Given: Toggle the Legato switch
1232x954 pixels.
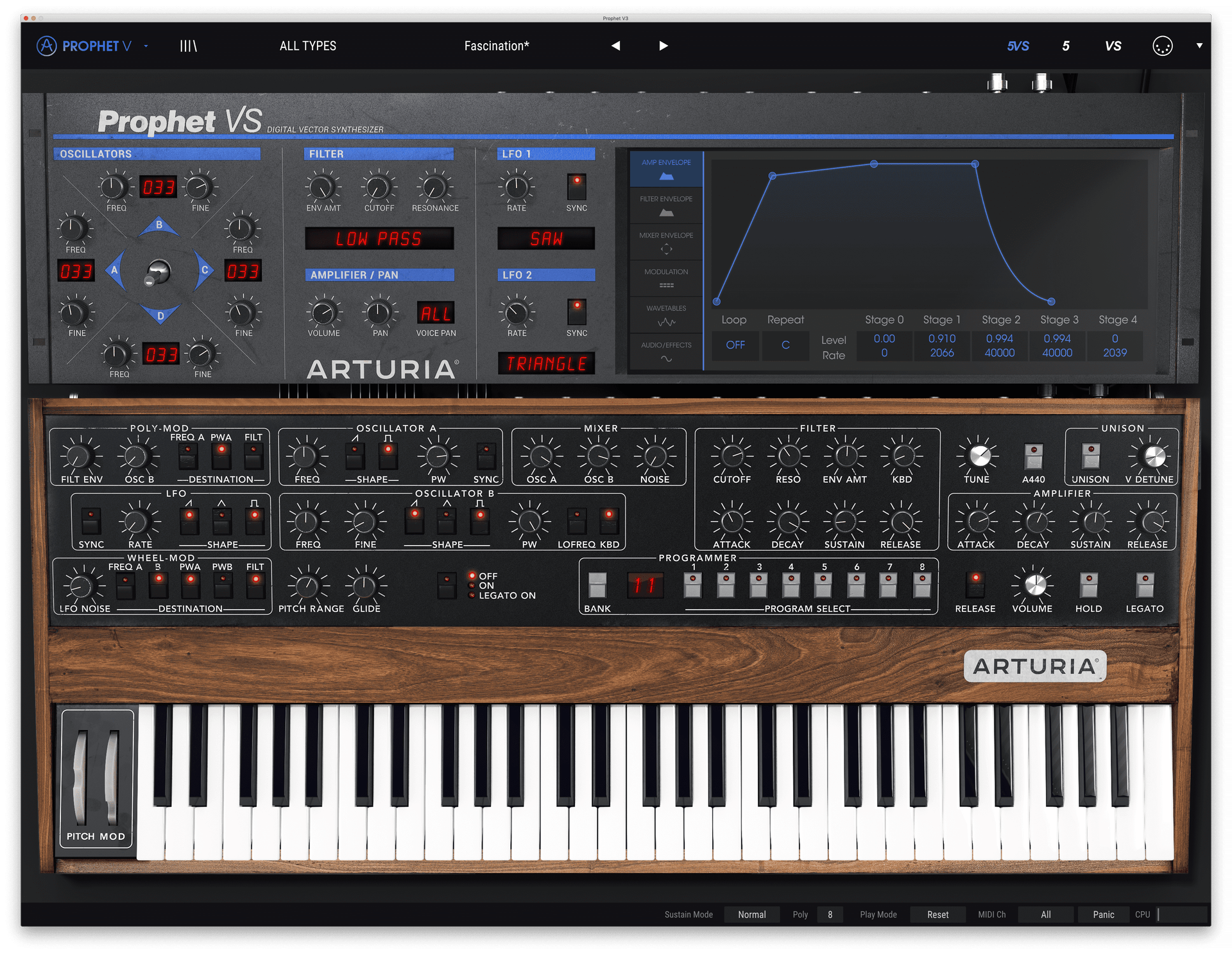Looking at the screenshot, I should [x=1145, y=585].
